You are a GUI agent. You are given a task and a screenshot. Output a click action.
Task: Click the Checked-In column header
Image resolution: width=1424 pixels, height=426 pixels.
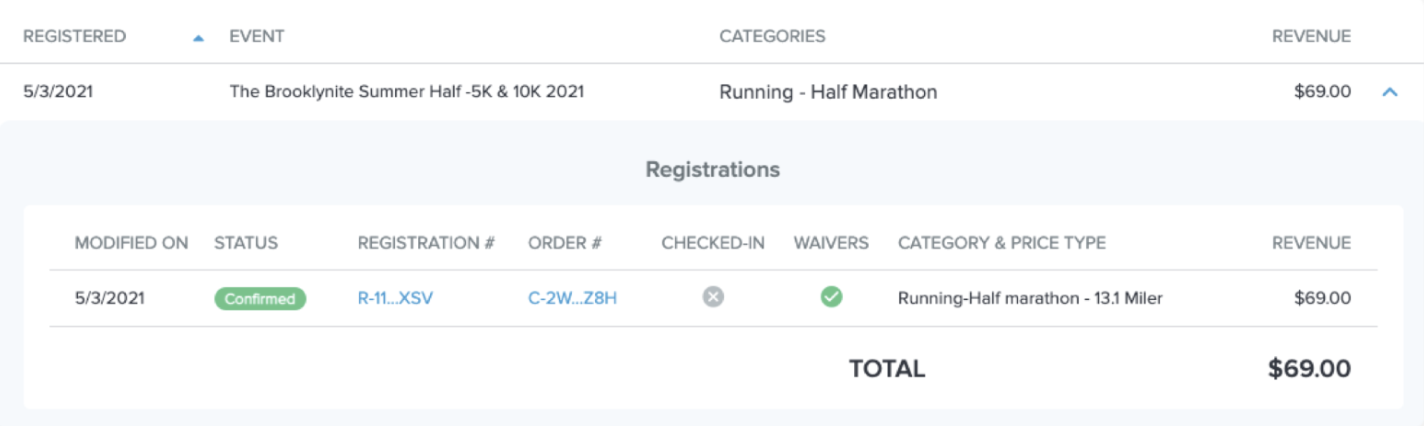713,243
